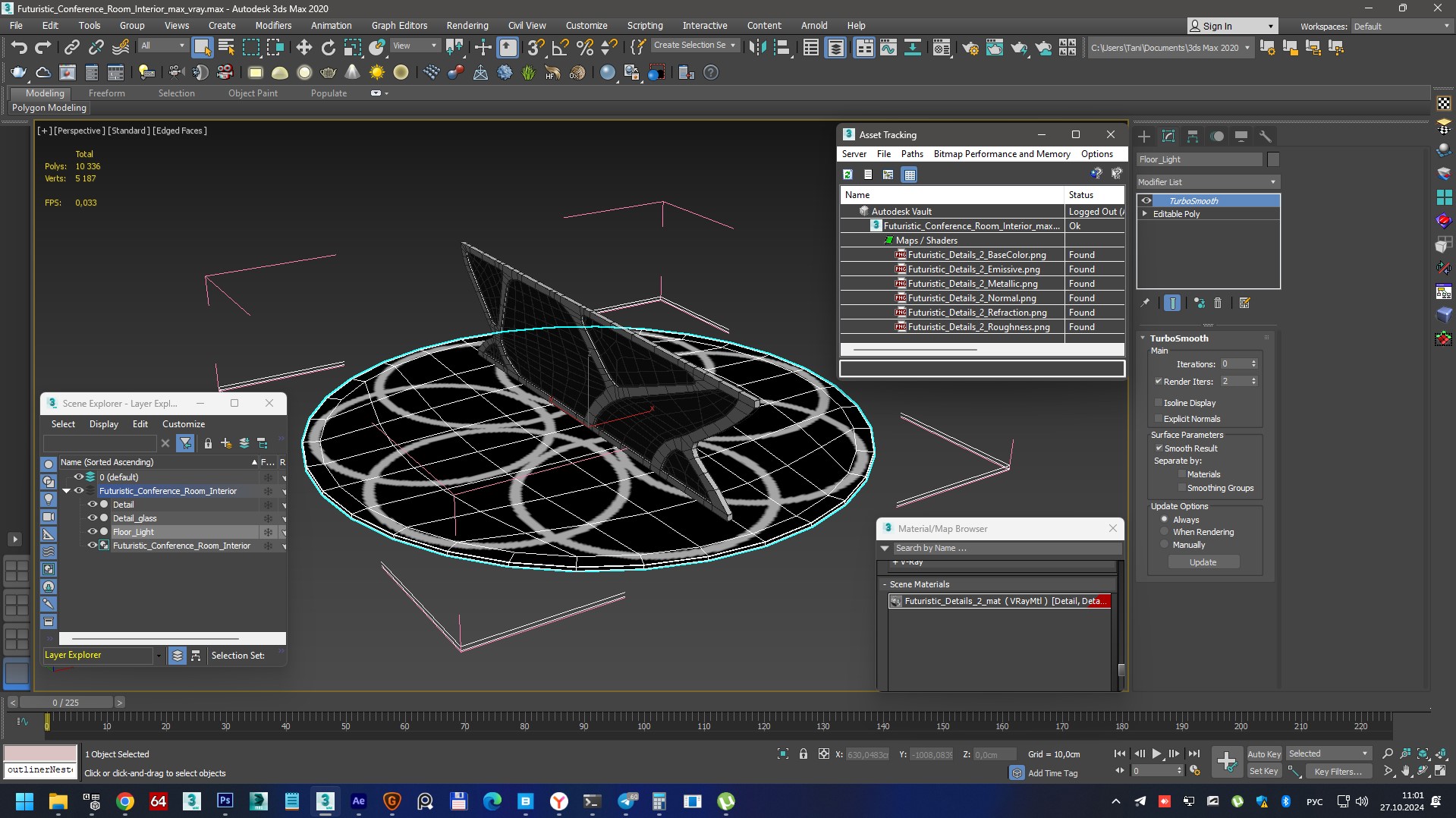Image resolution: width=1456 pixels, height=818 pixels.
Task: Select the Select Object tool
Action: point(202,48)
